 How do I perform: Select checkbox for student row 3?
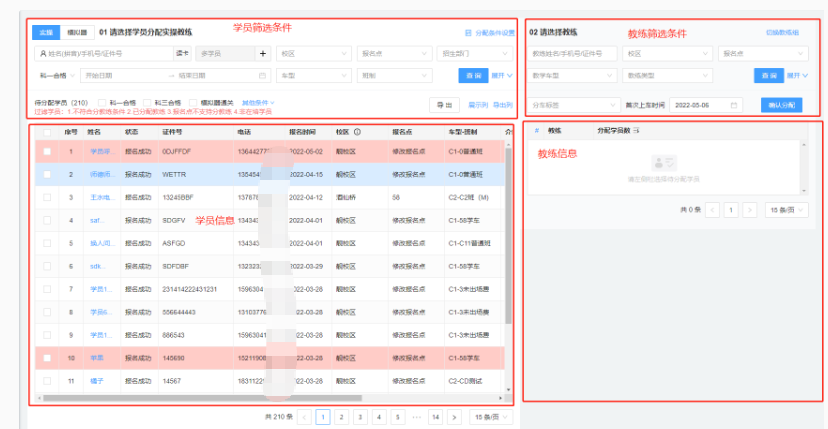coord(47,197)
